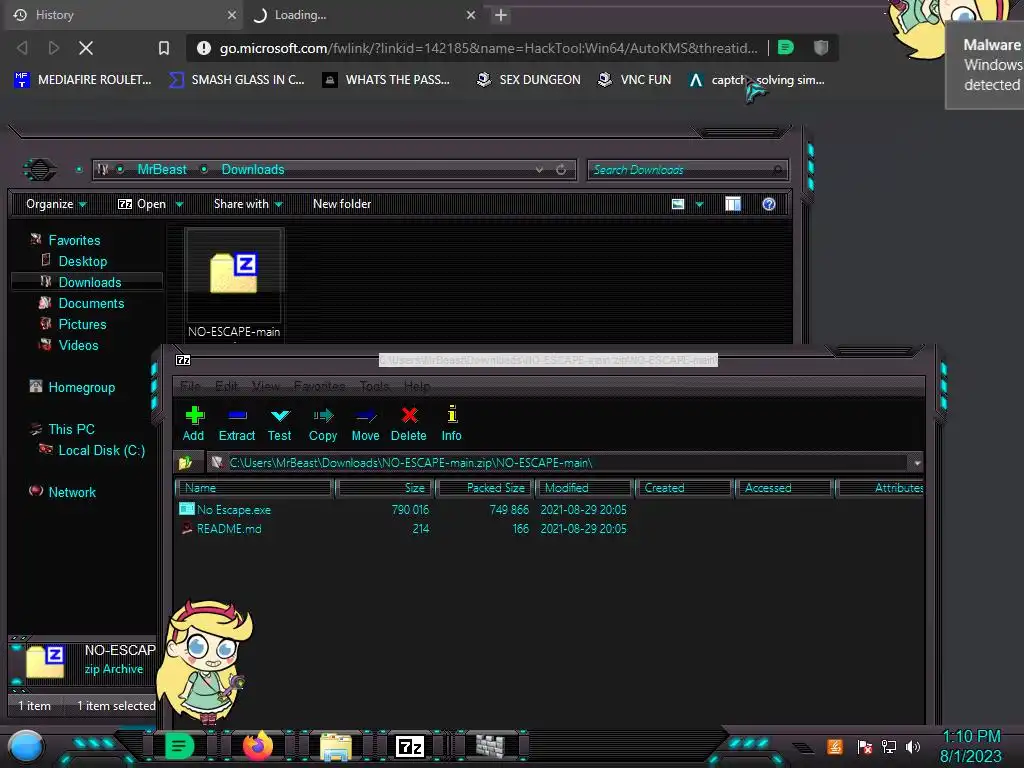Expand the Organize dropdown

tap(56, 204)
